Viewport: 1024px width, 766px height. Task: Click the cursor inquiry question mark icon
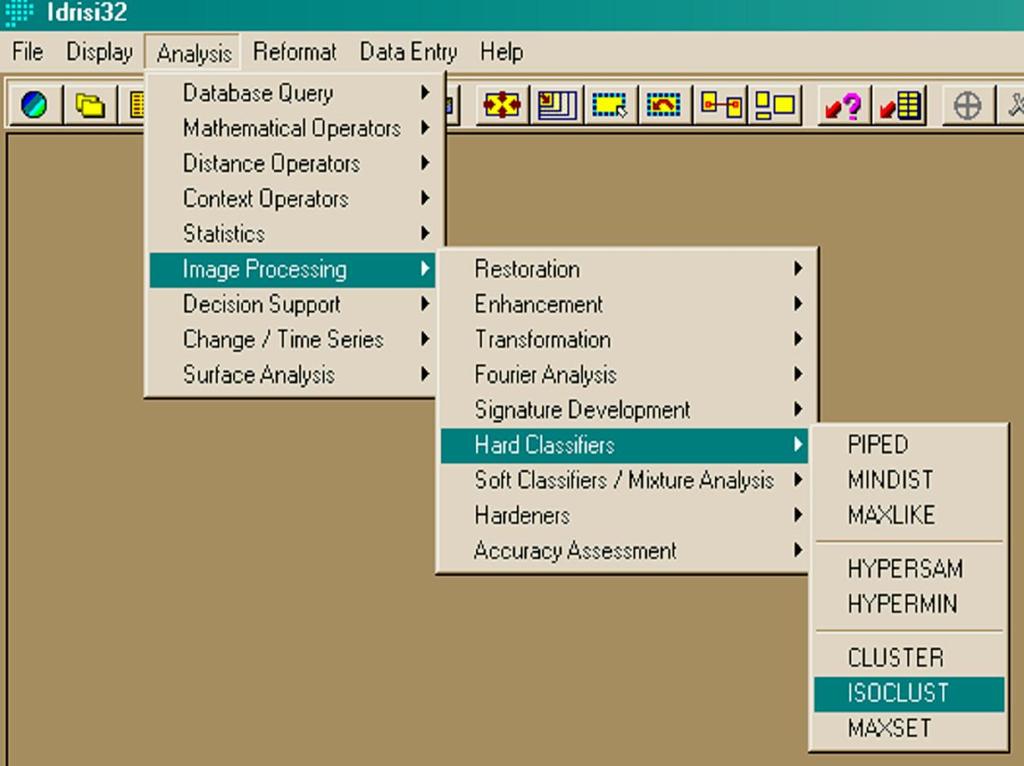tap(842, 104)
